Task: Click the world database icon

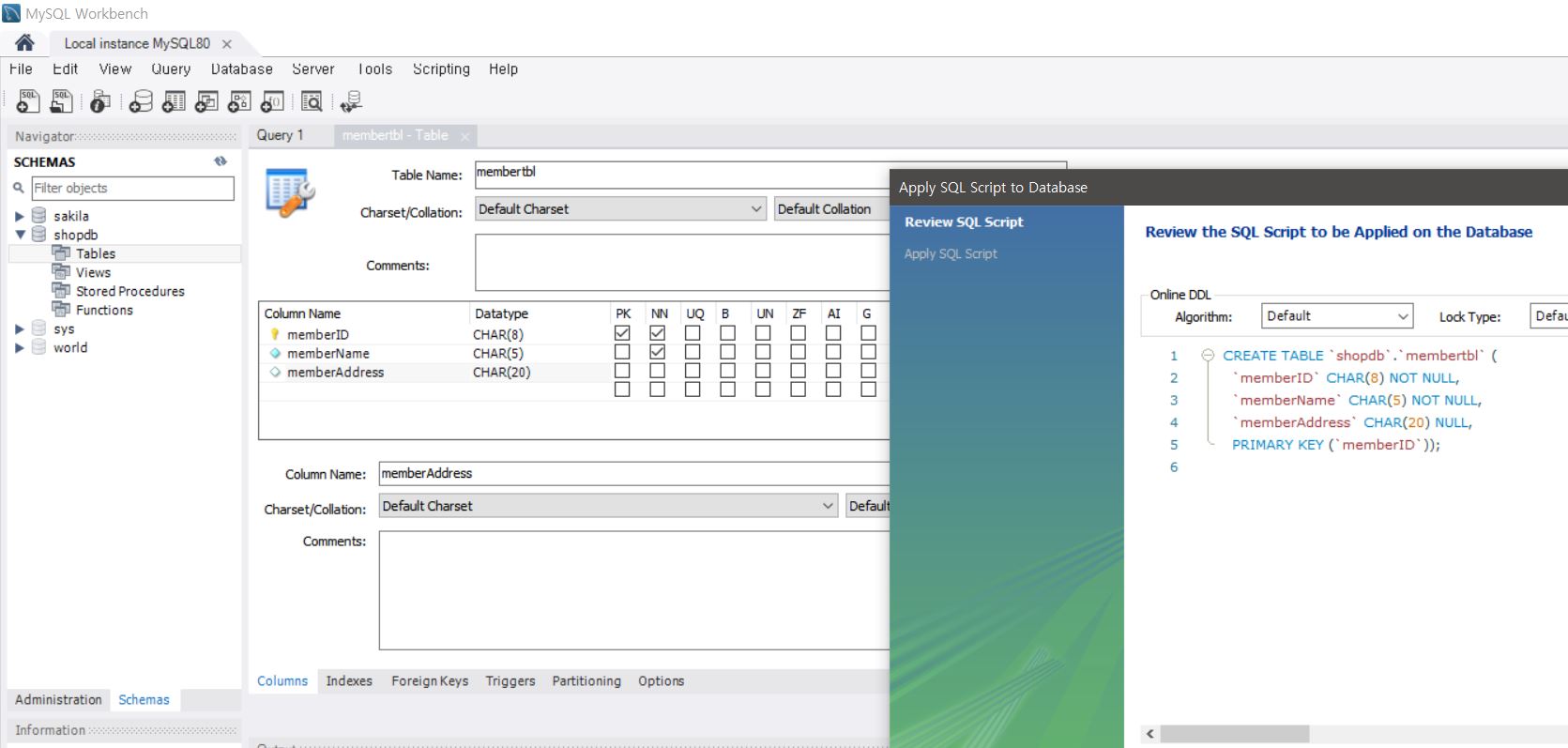Action: point(38,347)
